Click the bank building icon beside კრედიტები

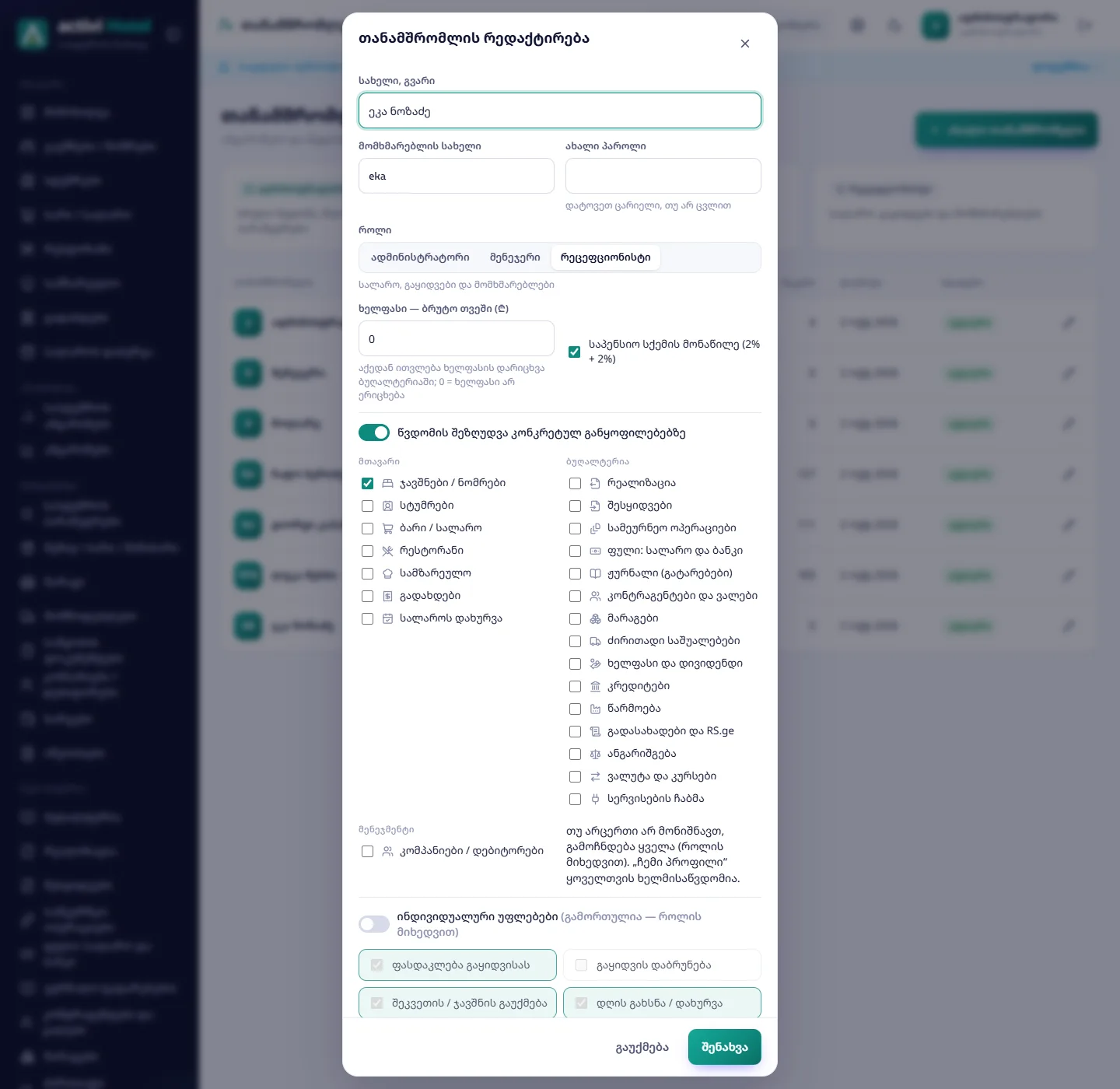(595, 686)
